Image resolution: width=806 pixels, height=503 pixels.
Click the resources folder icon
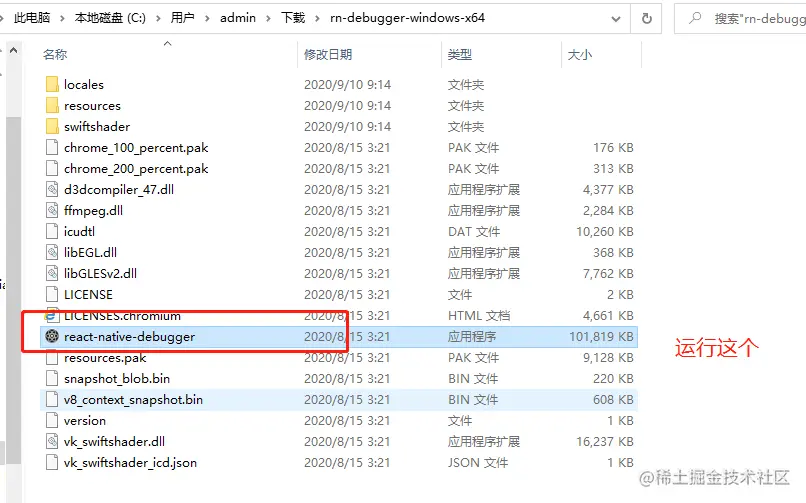[x=52, y=105]
